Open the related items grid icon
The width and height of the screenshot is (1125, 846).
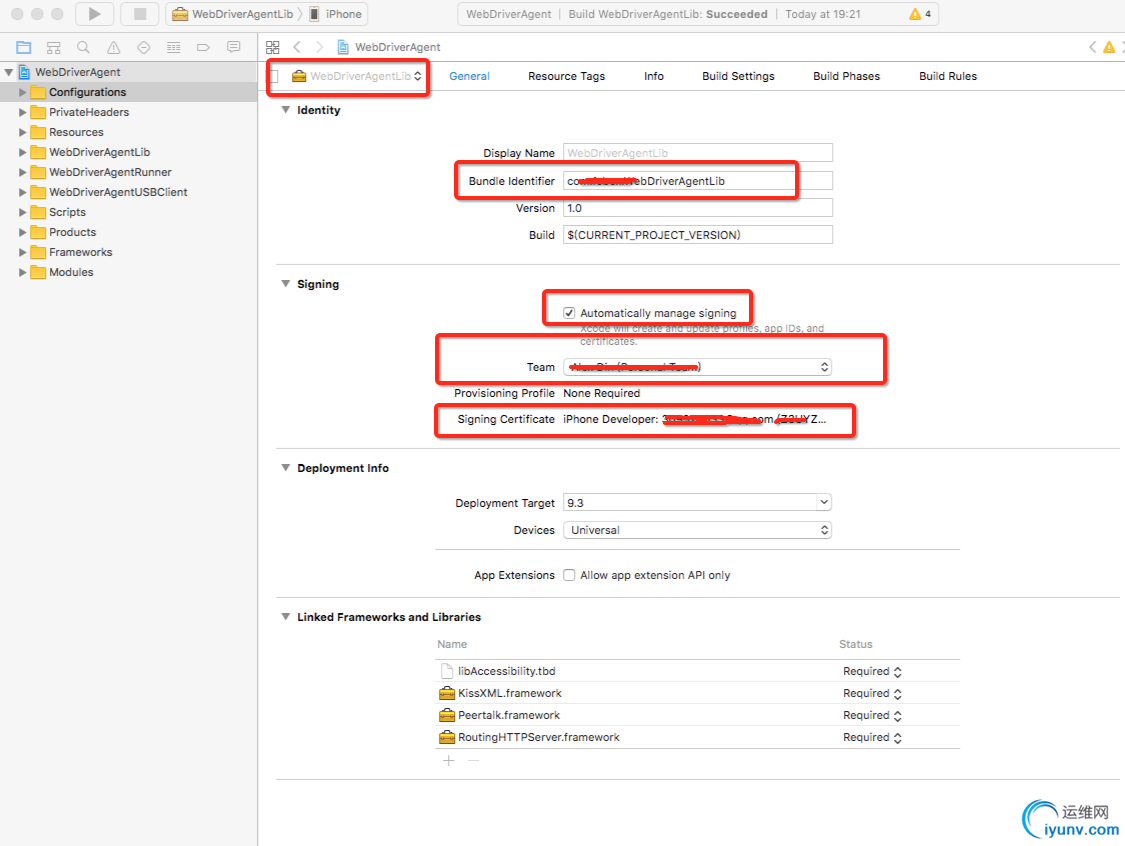pos(273,47)
